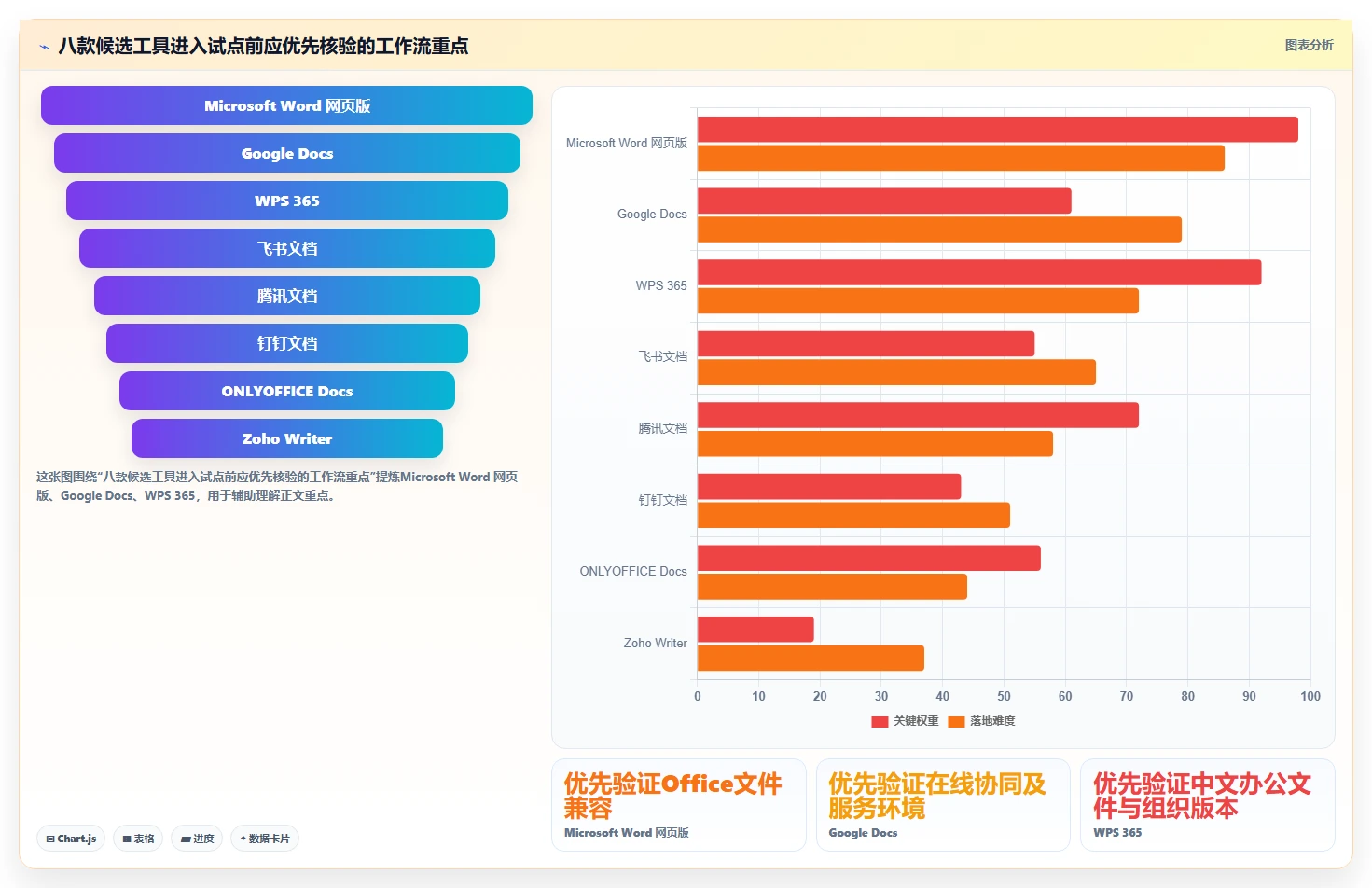Select the WPS 365 funnel bar
Viewport: 1372px width, 888px height.
(286, 201)
